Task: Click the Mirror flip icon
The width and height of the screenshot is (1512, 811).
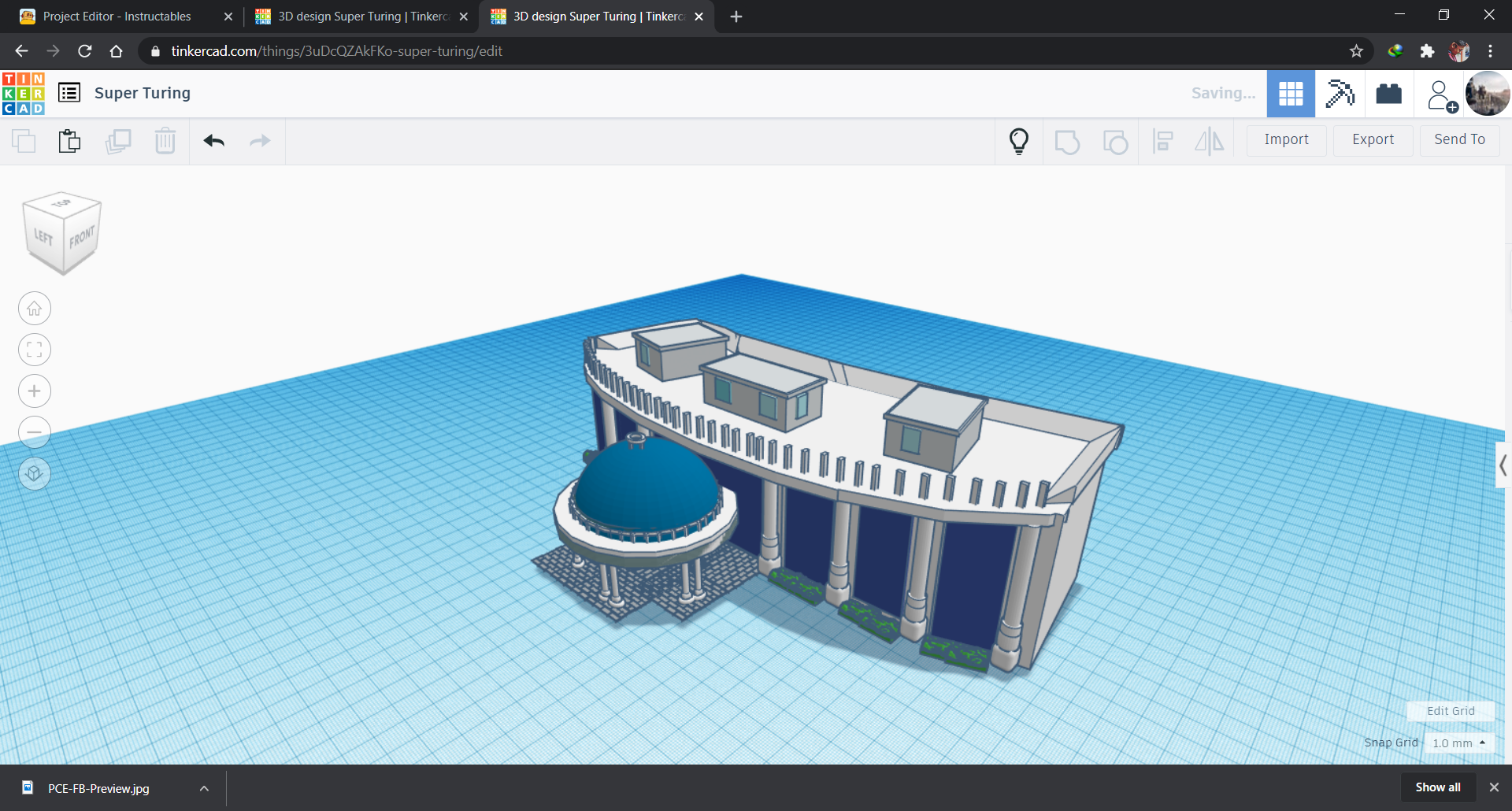Action: (1210, 141)
